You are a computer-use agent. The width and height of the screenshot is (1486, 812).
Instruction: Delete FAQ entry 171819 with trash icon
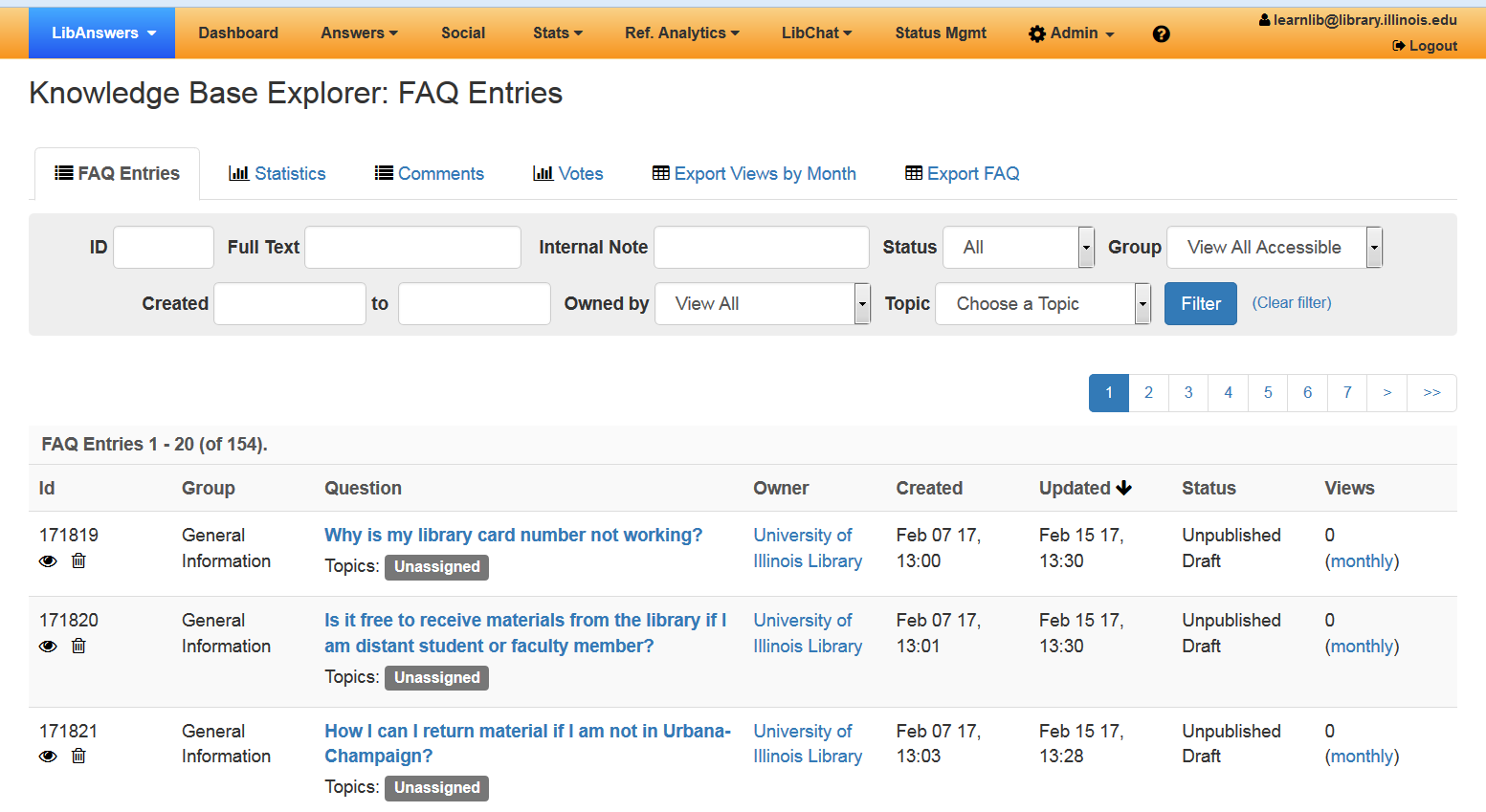[x=78, y=560]
